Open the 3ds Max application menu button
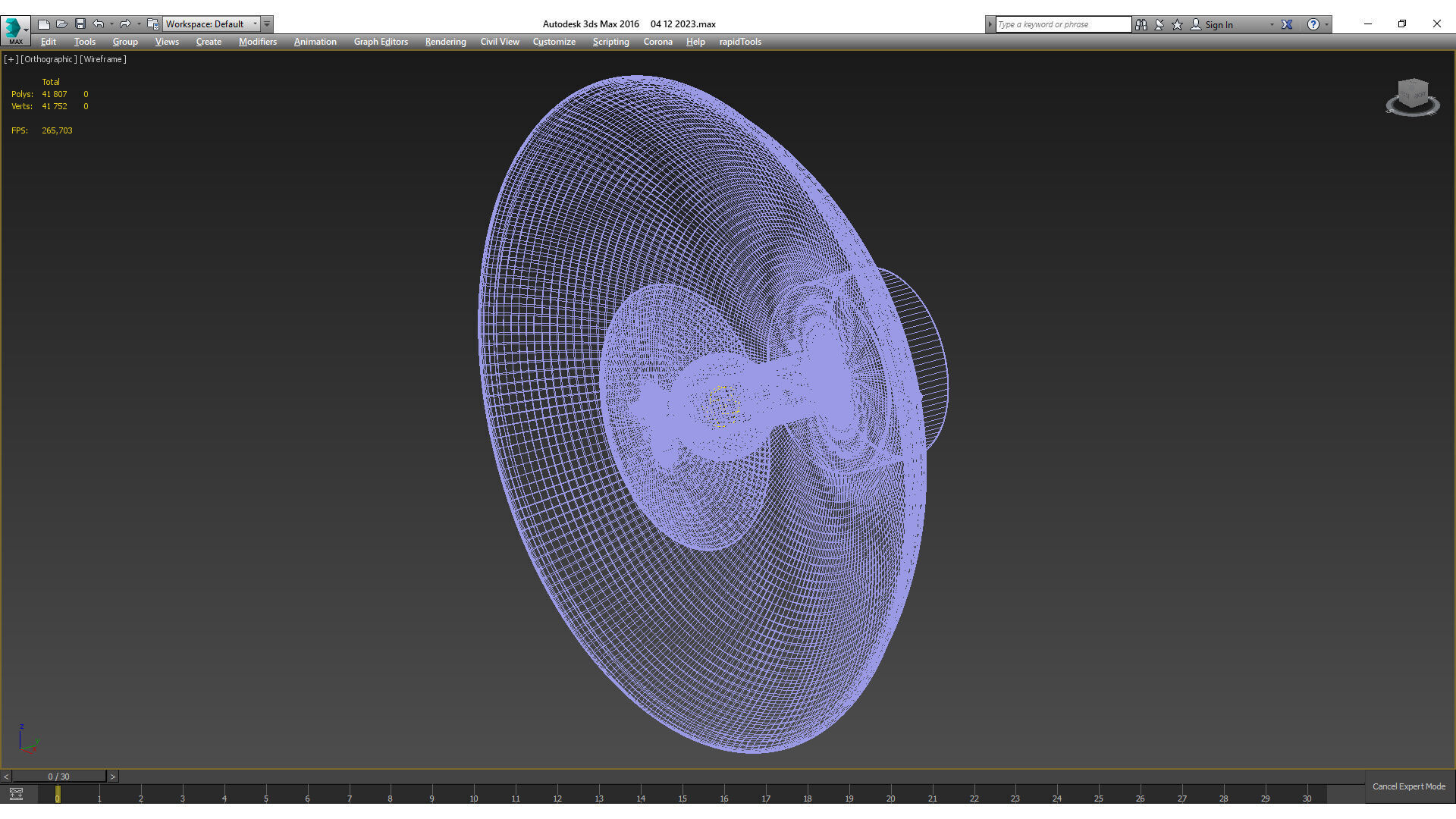1456x819 pixels. pyautogui.click(x=15, y=30)
